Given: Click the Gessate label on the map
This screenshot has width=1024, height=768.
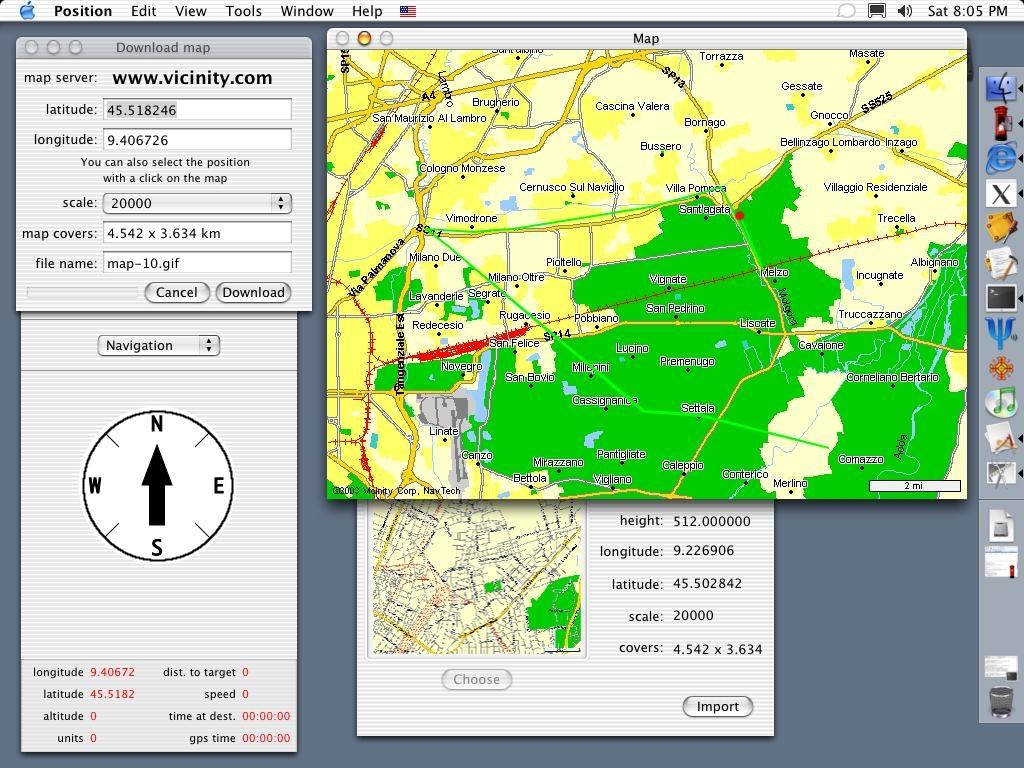Looking at the screenshot, I should 801,86.
